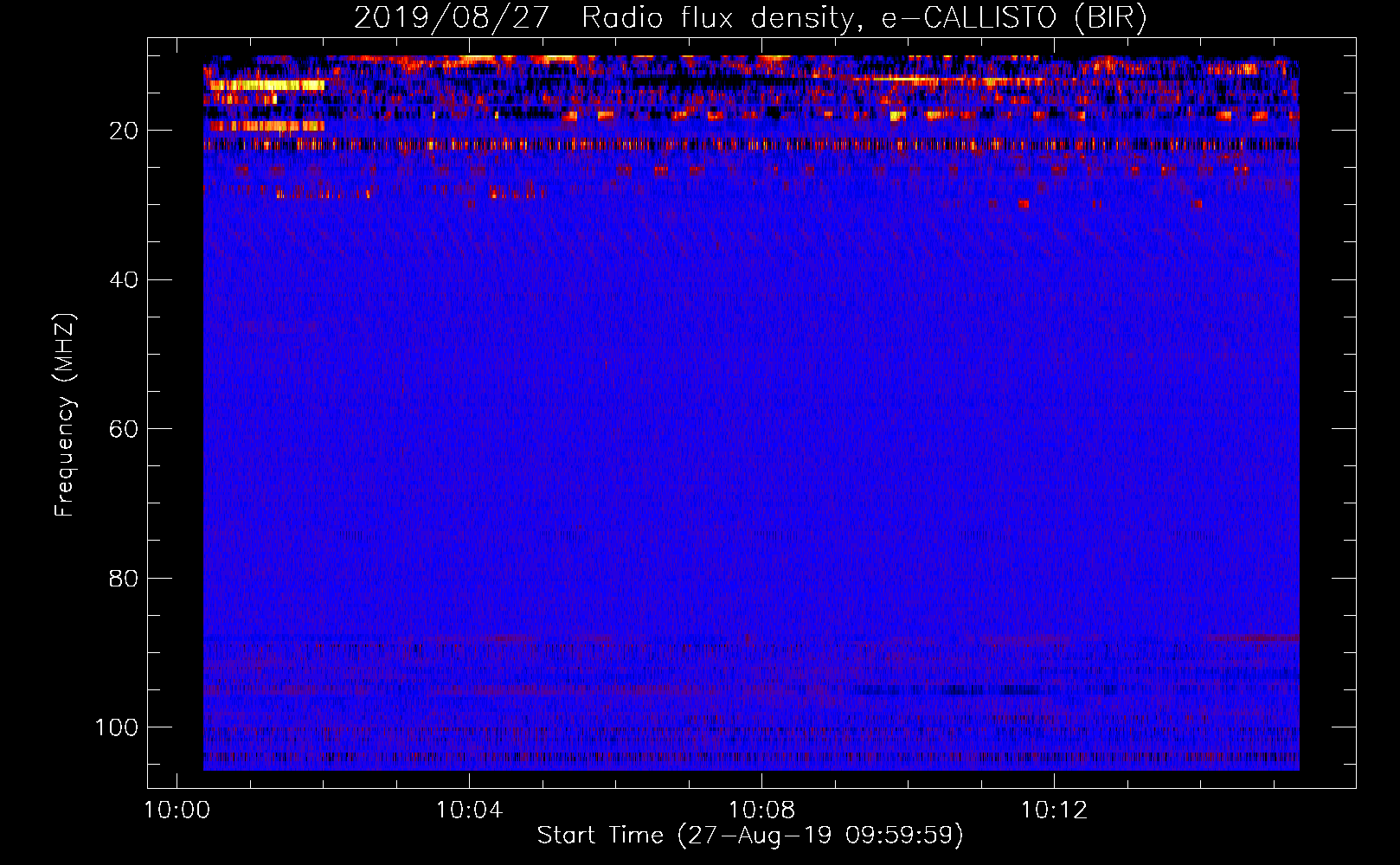Select the '10:00' time tick label
The height and width of the screenshot is (865, 1400).
pyautogui.click(x=177, y=811)
